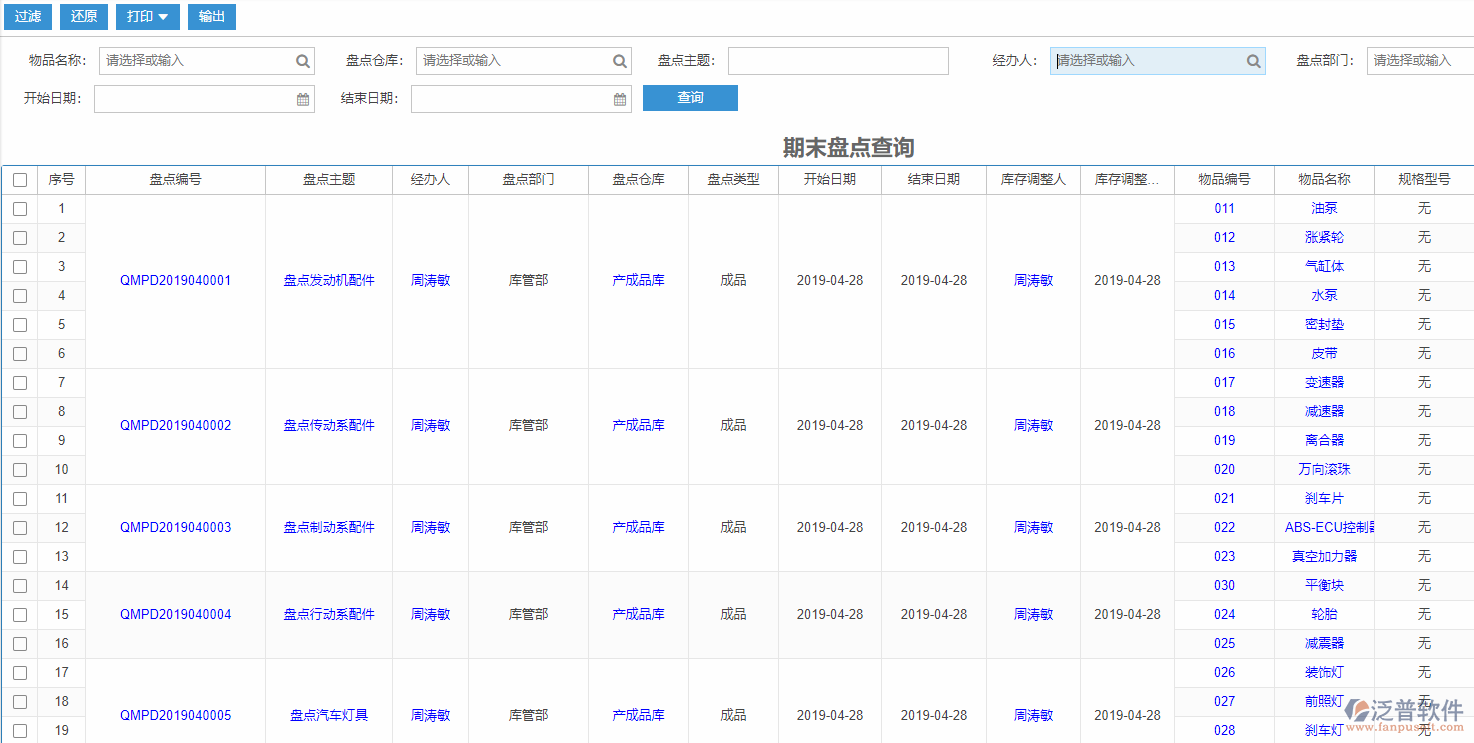Click the 输出 toolbar button
1474x743 pixels.
(x=212, y=16)
